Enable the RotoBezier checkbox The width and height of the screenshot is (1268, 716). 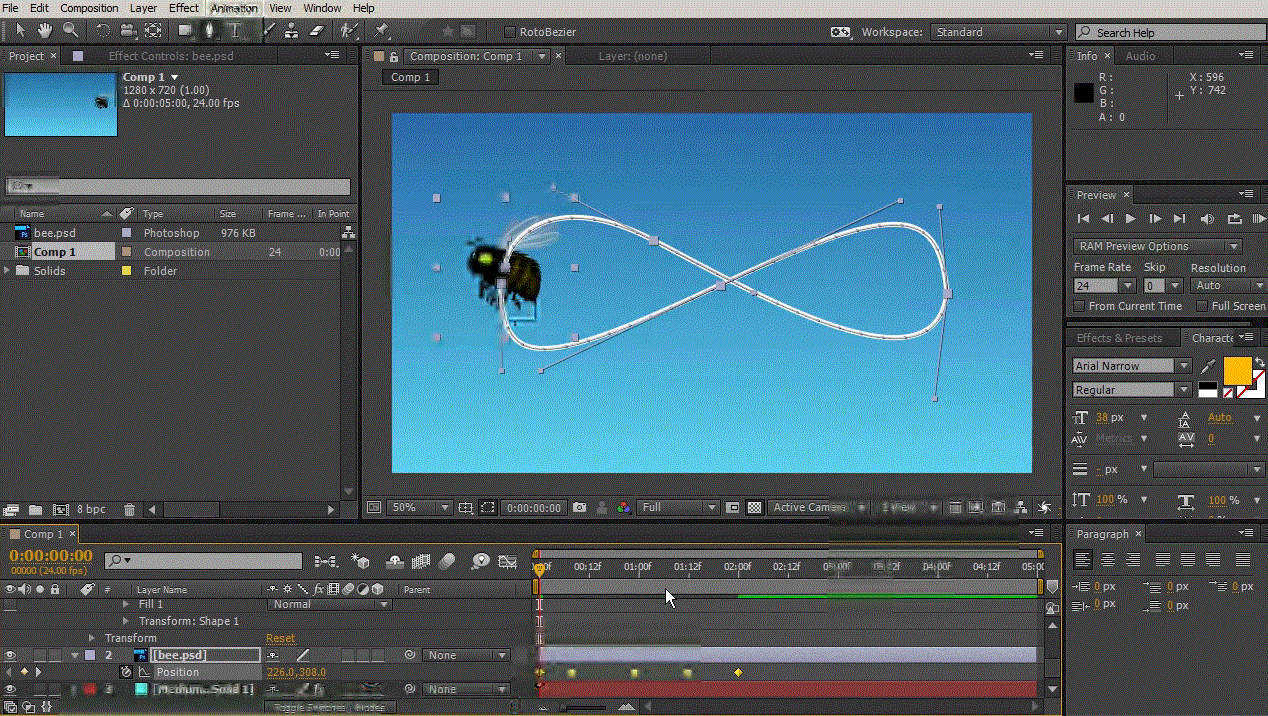510,32
